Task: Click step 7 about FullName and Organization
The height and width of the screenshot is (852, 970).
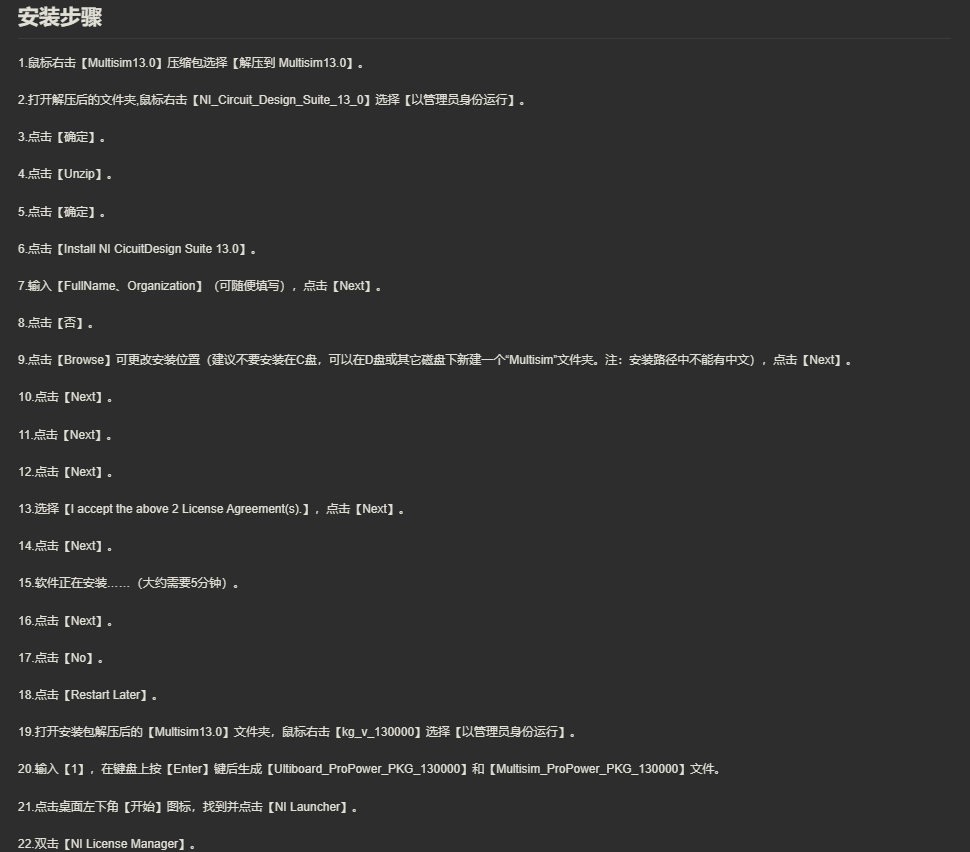Action: tap(199, 286)
